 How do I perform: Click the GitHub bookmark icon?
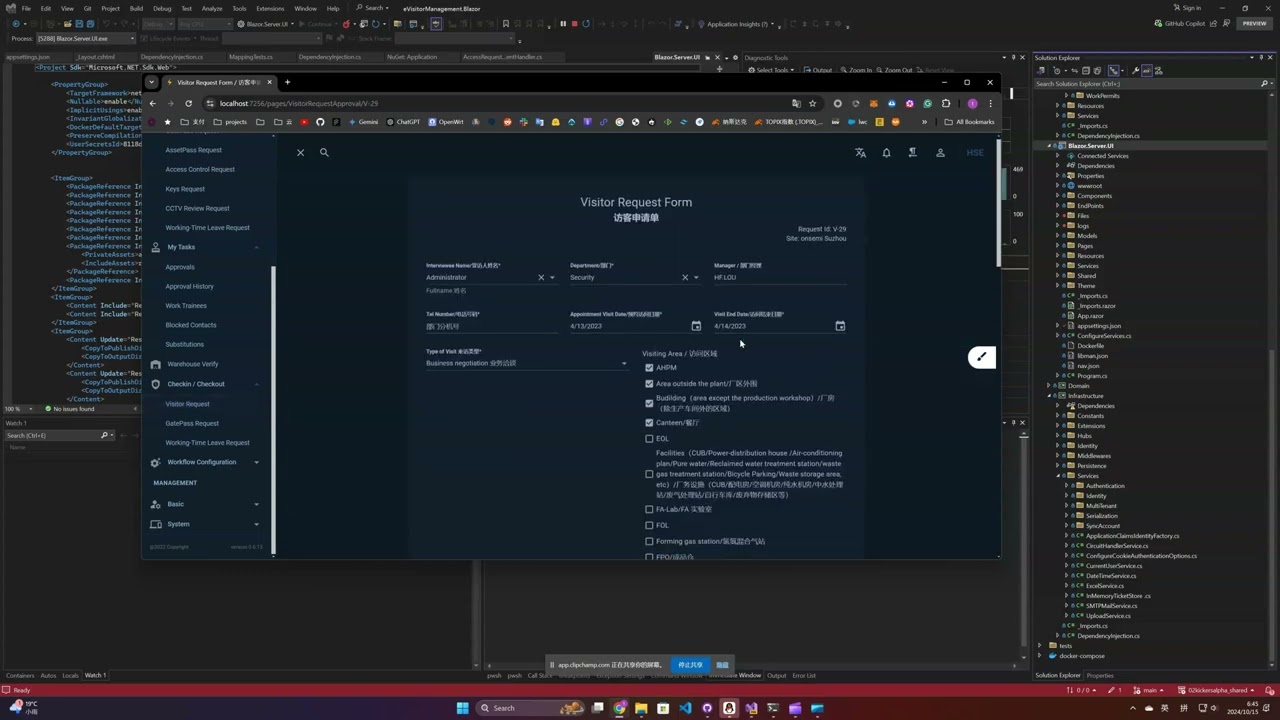tap(320, 122)
